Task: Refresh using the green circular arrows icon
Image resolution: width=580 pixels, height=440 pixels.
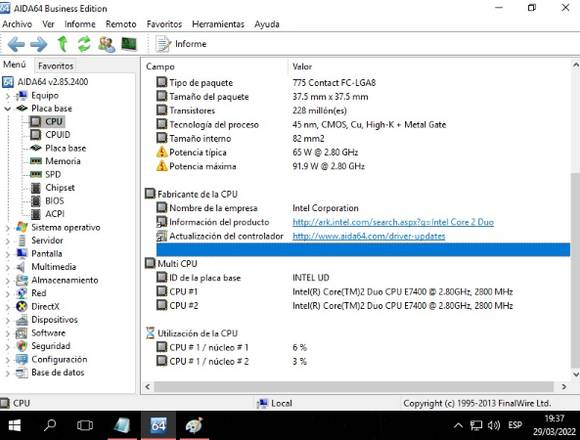Action: pyautogui.click(x=84, y=44)
